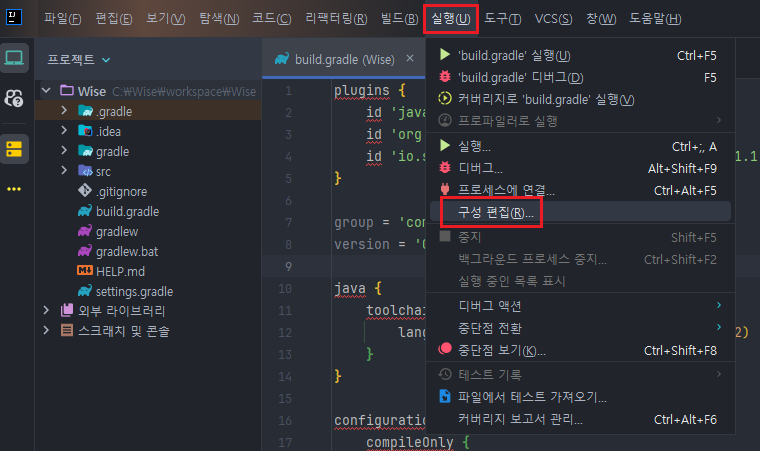Click the green play icon next to 실행...

tap(445, 145)
